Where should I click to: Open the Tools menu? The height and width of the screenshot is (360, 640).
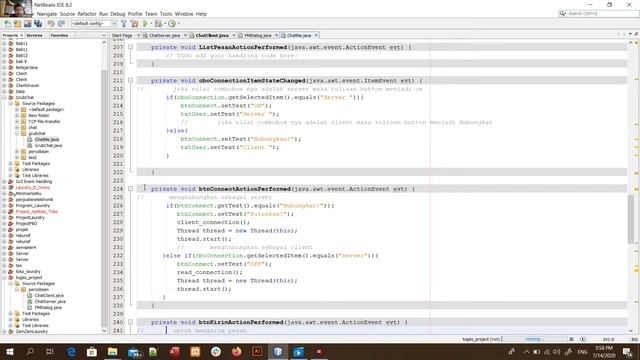click(x=166, y=14)
